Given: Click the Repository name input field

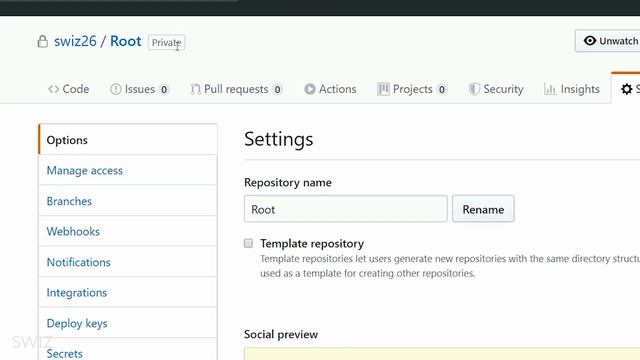Looking at the screenshot, I should tap(346, 209).
